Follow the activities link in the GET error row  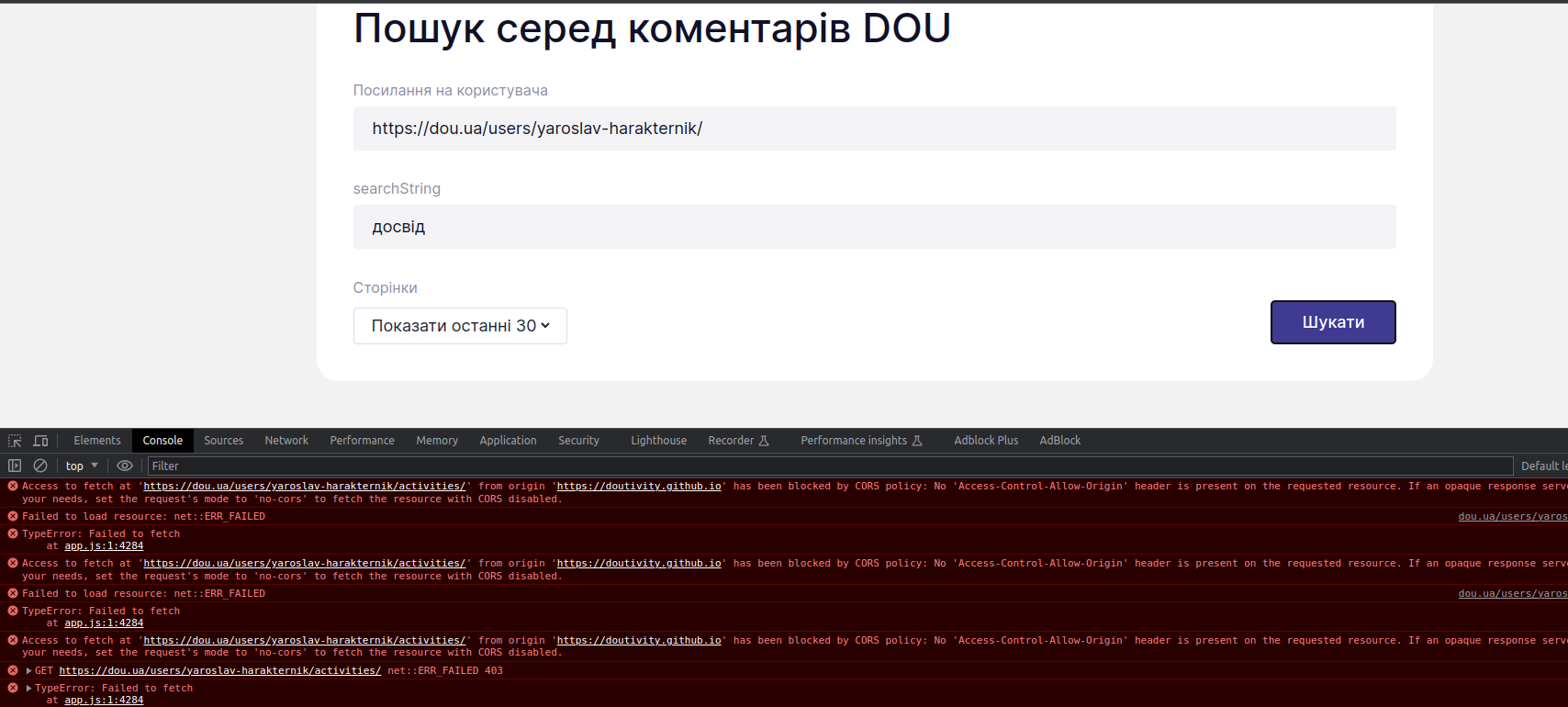(x=220, y=671)
